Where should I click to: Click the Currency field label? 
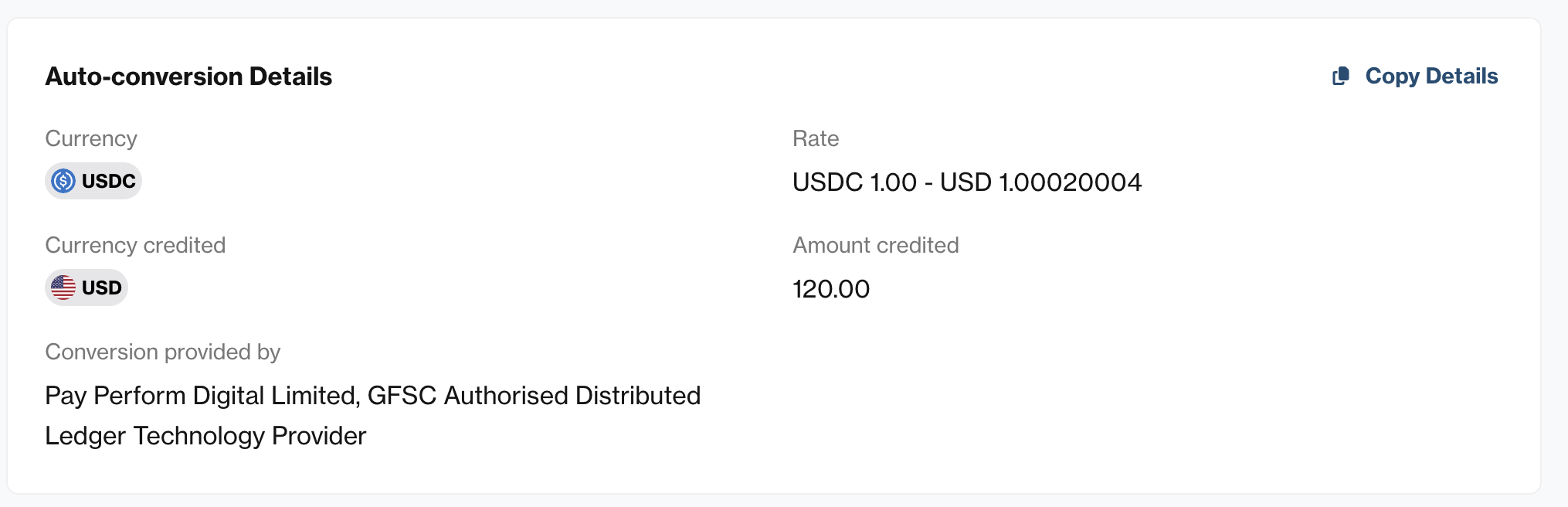[91, 138]
